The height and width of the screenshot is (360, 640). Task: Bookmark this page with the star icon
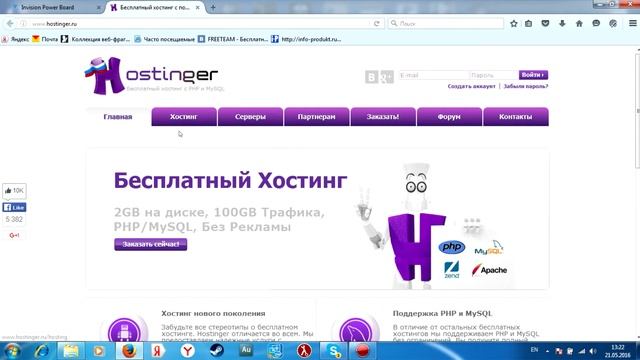point(514,24)
